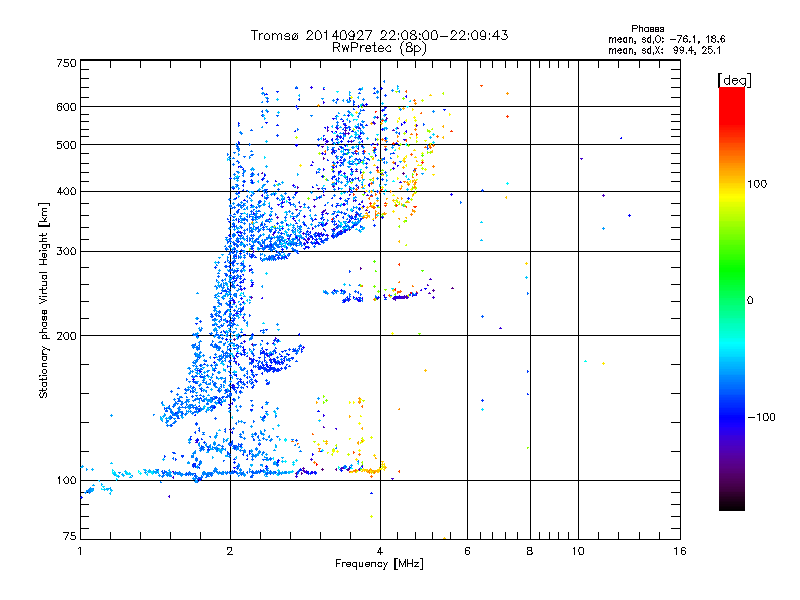This screenshot has height=600, width=800.
Task: Select the 'mean, sd,O: -76.1, 18.6' line
Action: [x=666, y=39]
